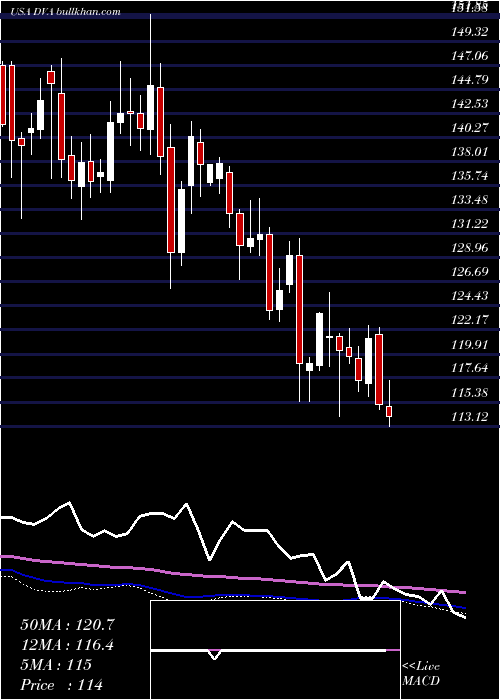Screen dimensions: 500x700
Task: Select the 149.32 price axis label
Action: tap(470, 31)
